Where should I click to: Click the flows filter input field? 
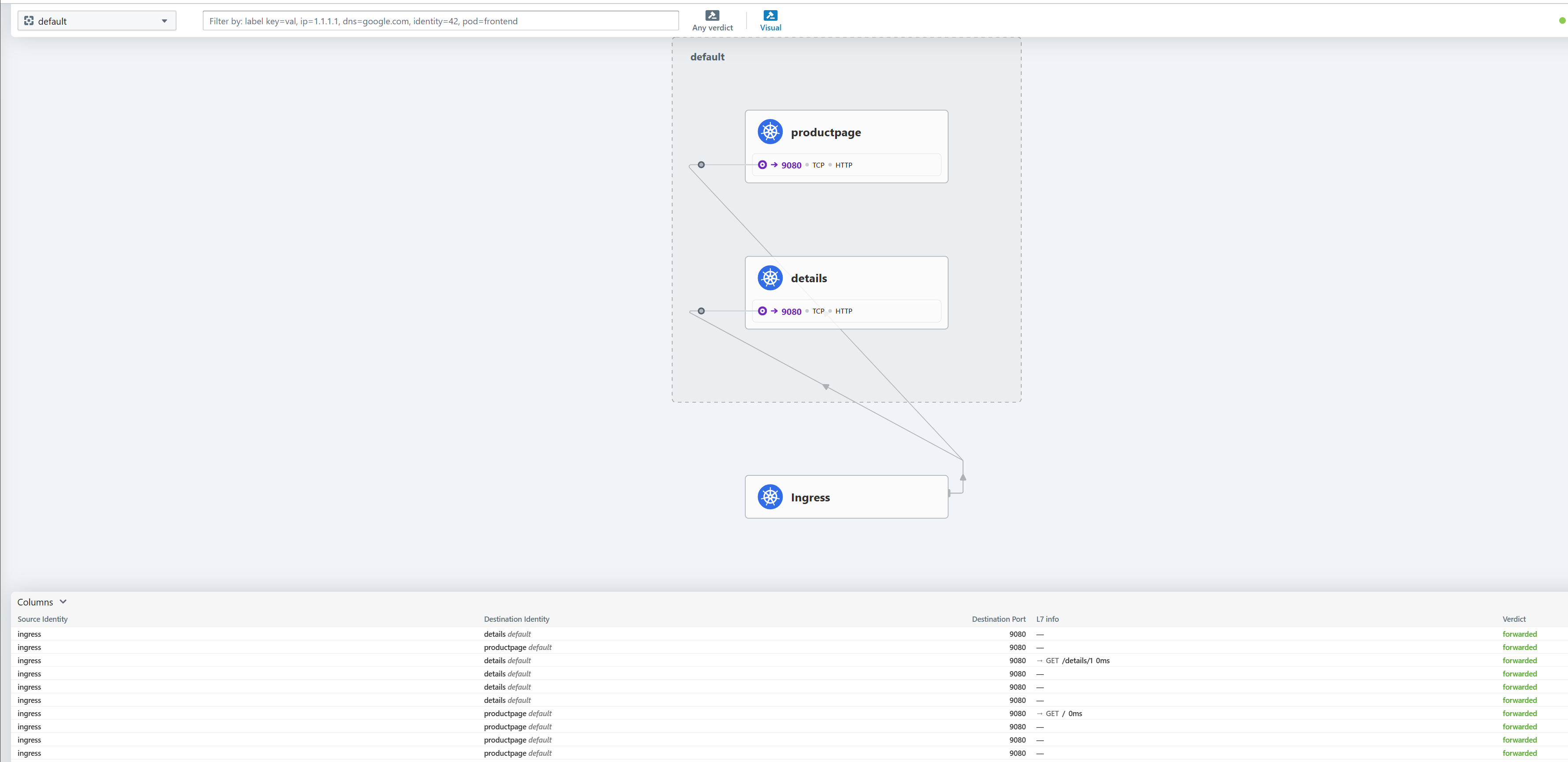point(440,21)
